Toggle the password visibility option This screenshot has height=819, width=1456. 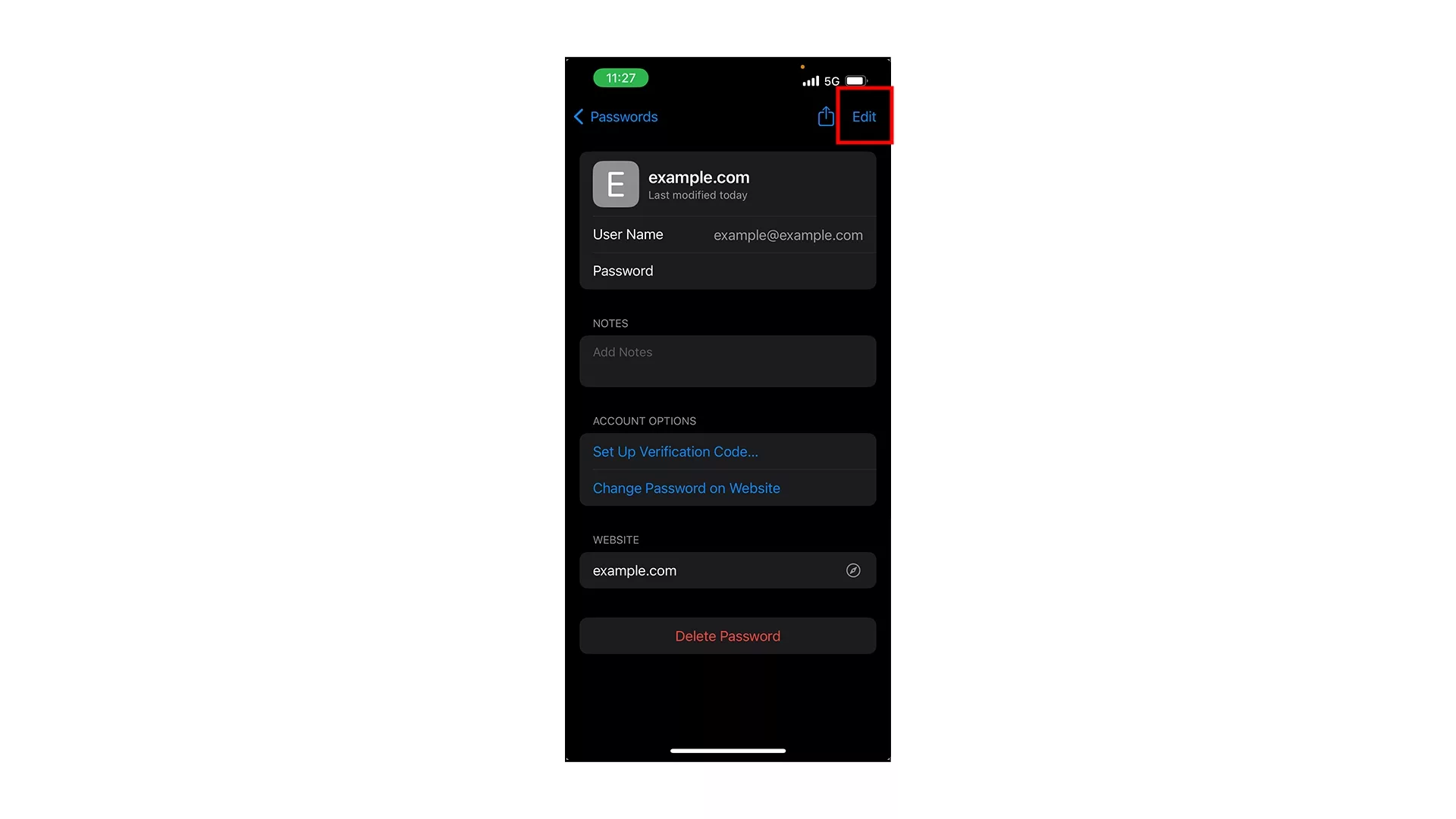click(x=727, y=270)
